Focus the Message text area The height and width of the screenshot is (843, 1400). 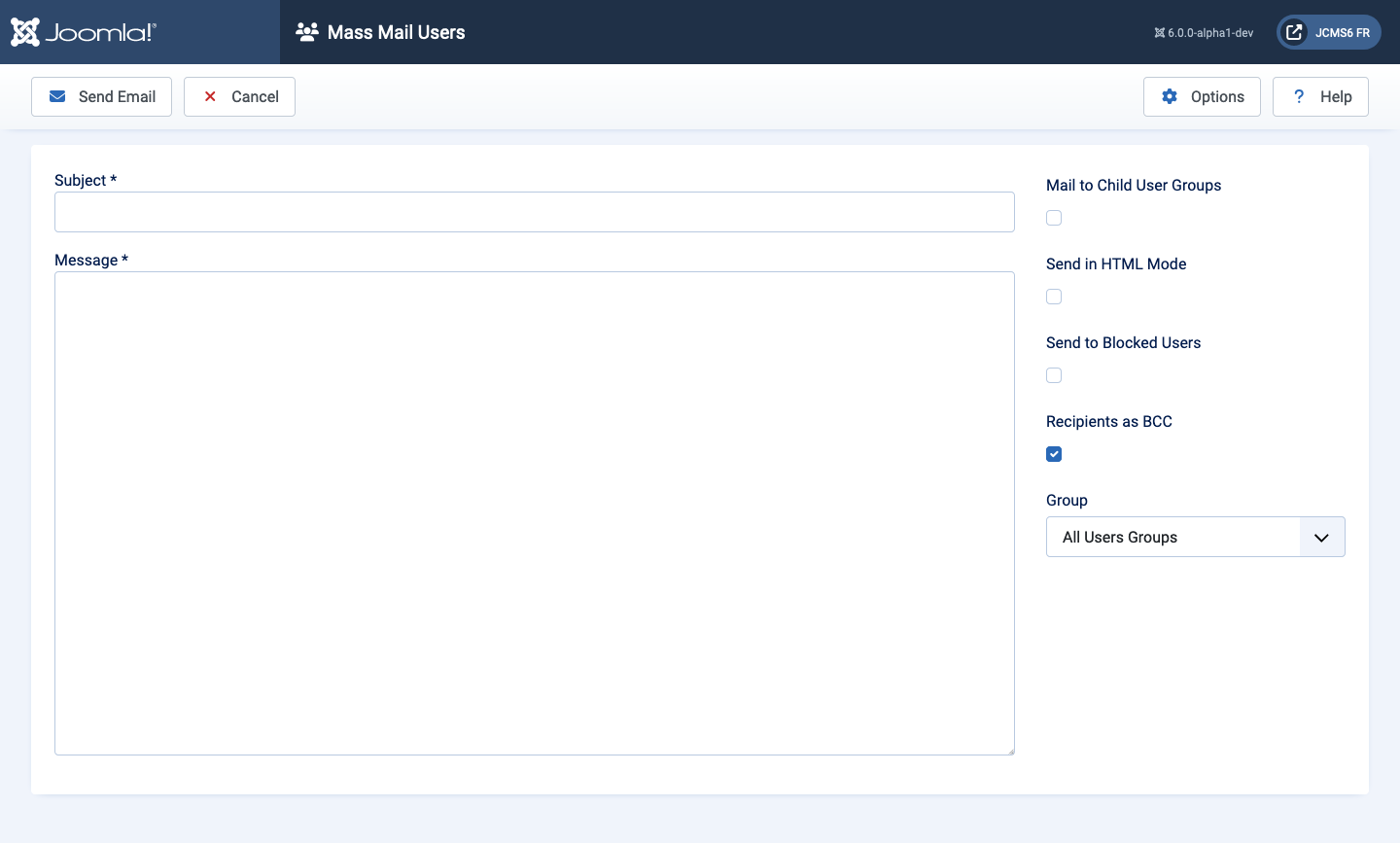tap(535, 513)
